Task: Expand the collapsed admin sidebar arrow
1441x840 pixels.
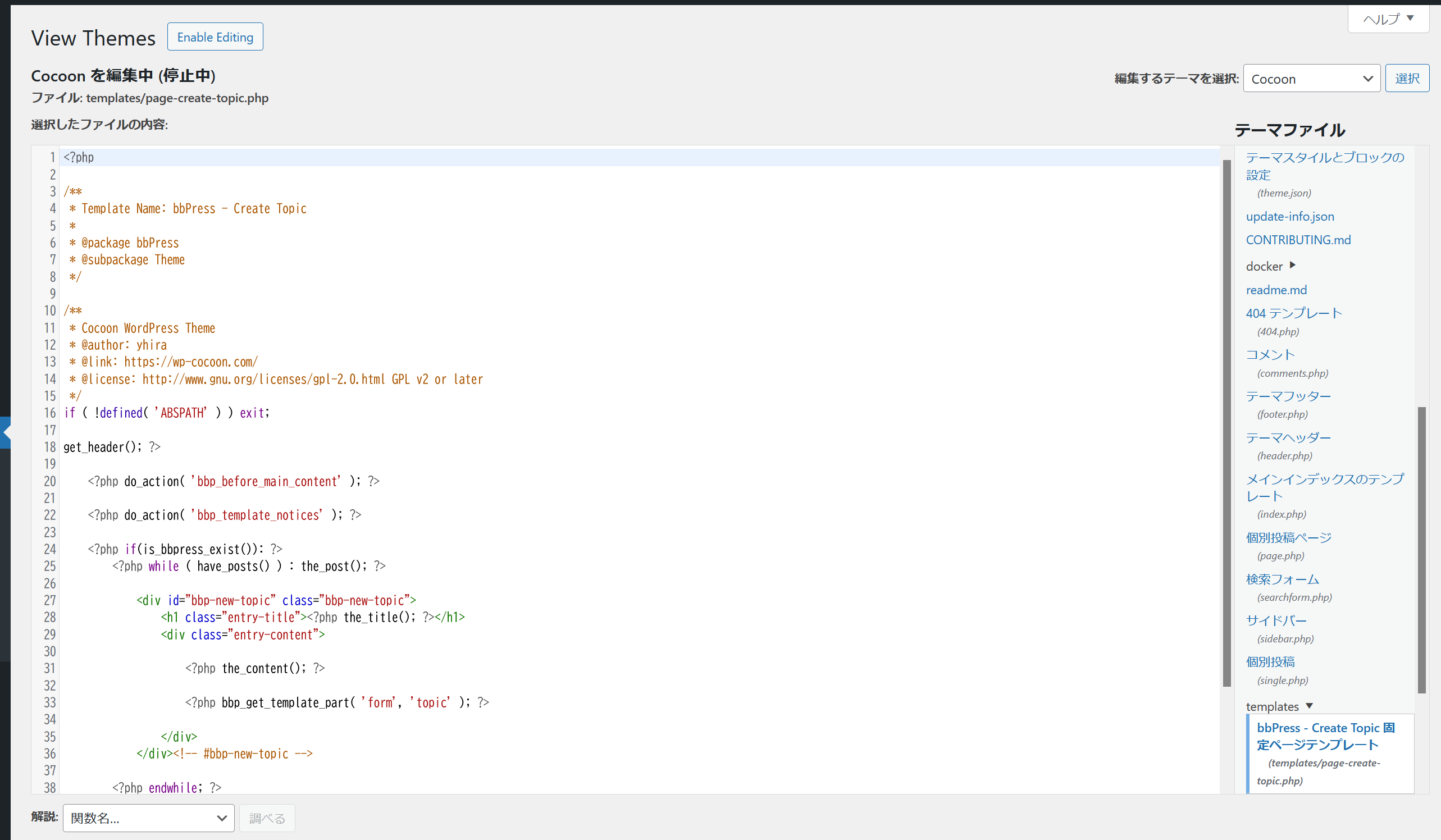Action: pos(5,432)
